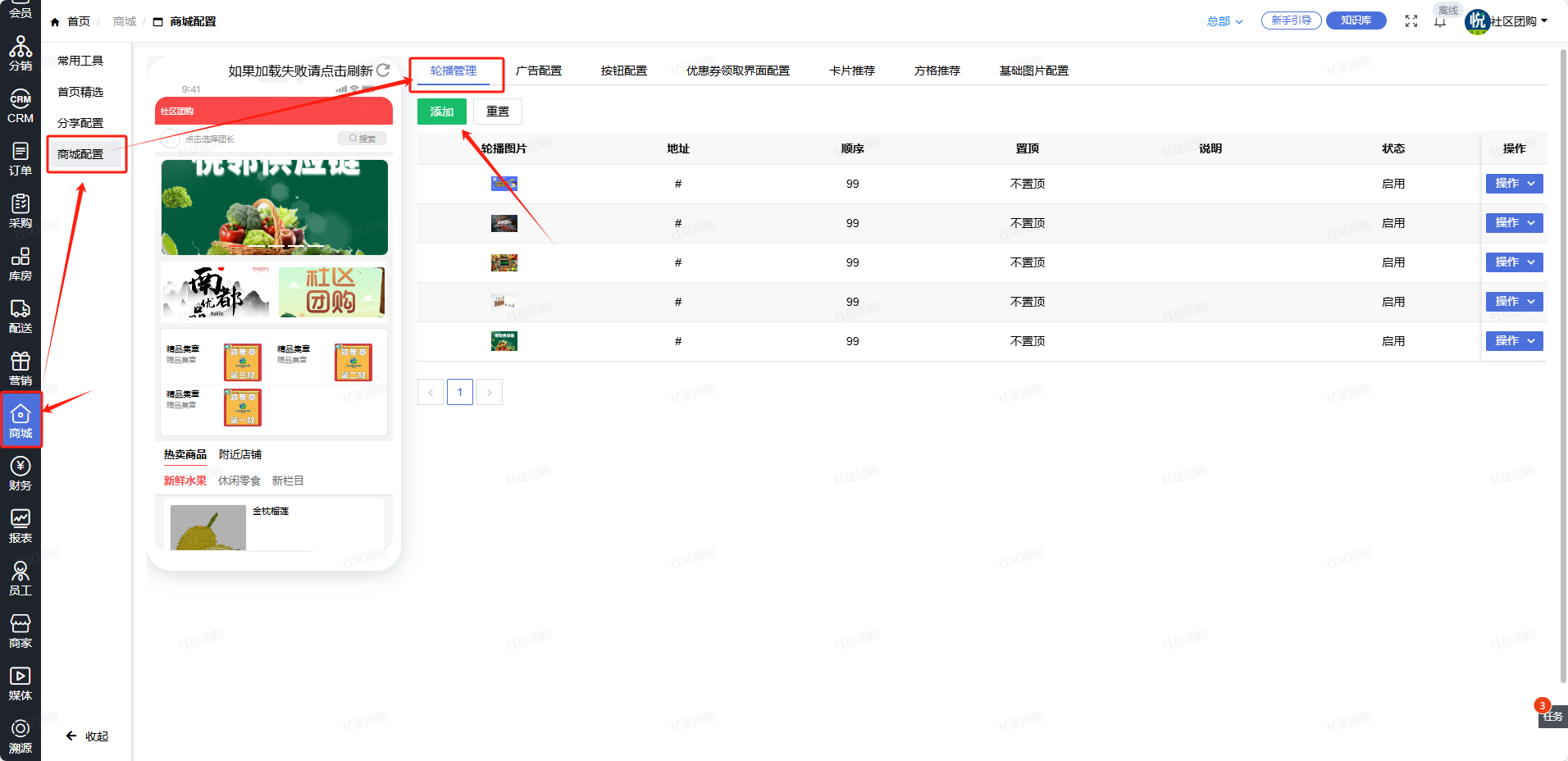Click the vertical scrollbar at right edge
The image size is (1568, 761).
click(1563, 365)
